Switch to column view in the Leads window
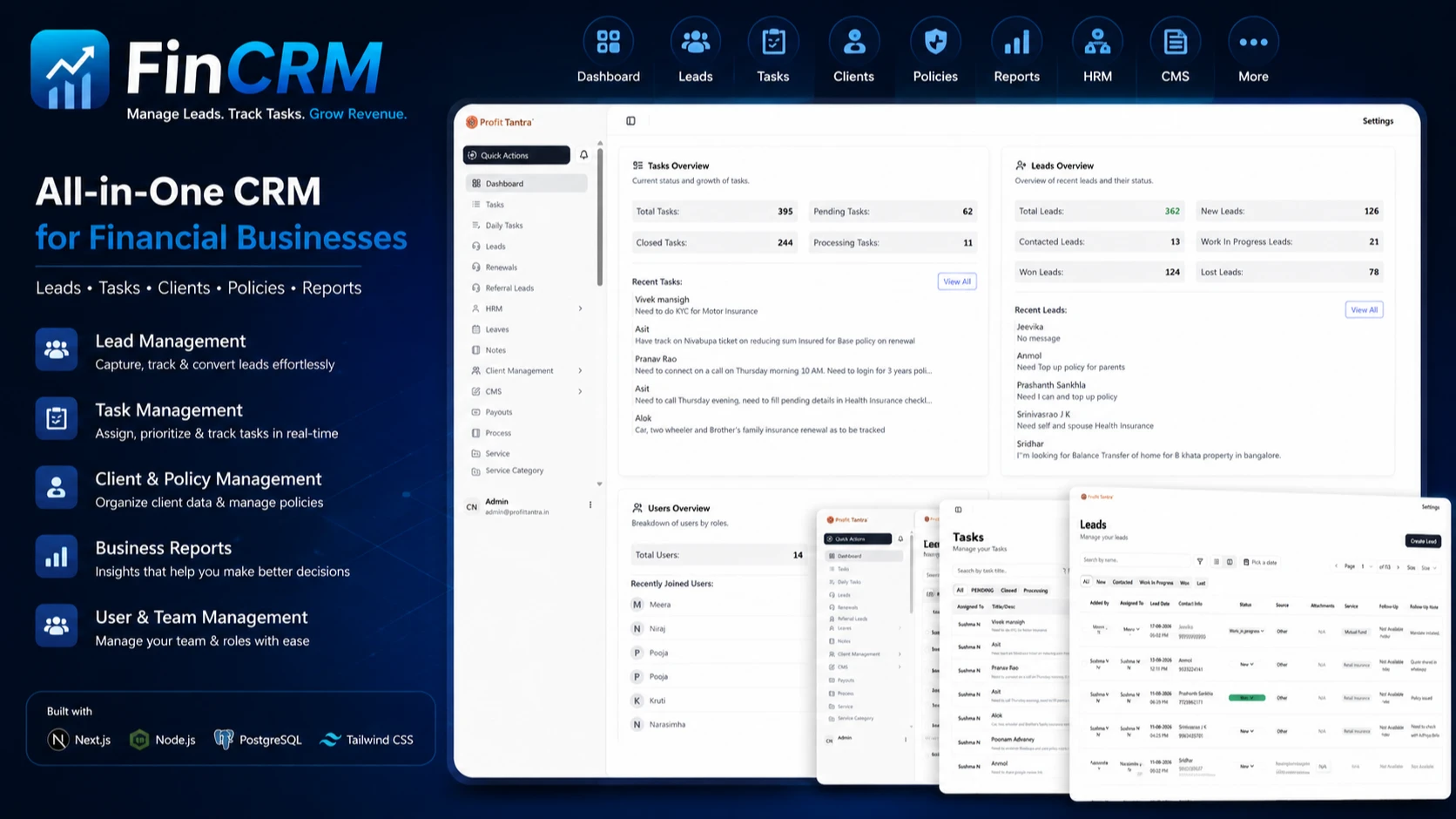The width and height of the screenshot is (1456, 819). [x=1230, y=562]
